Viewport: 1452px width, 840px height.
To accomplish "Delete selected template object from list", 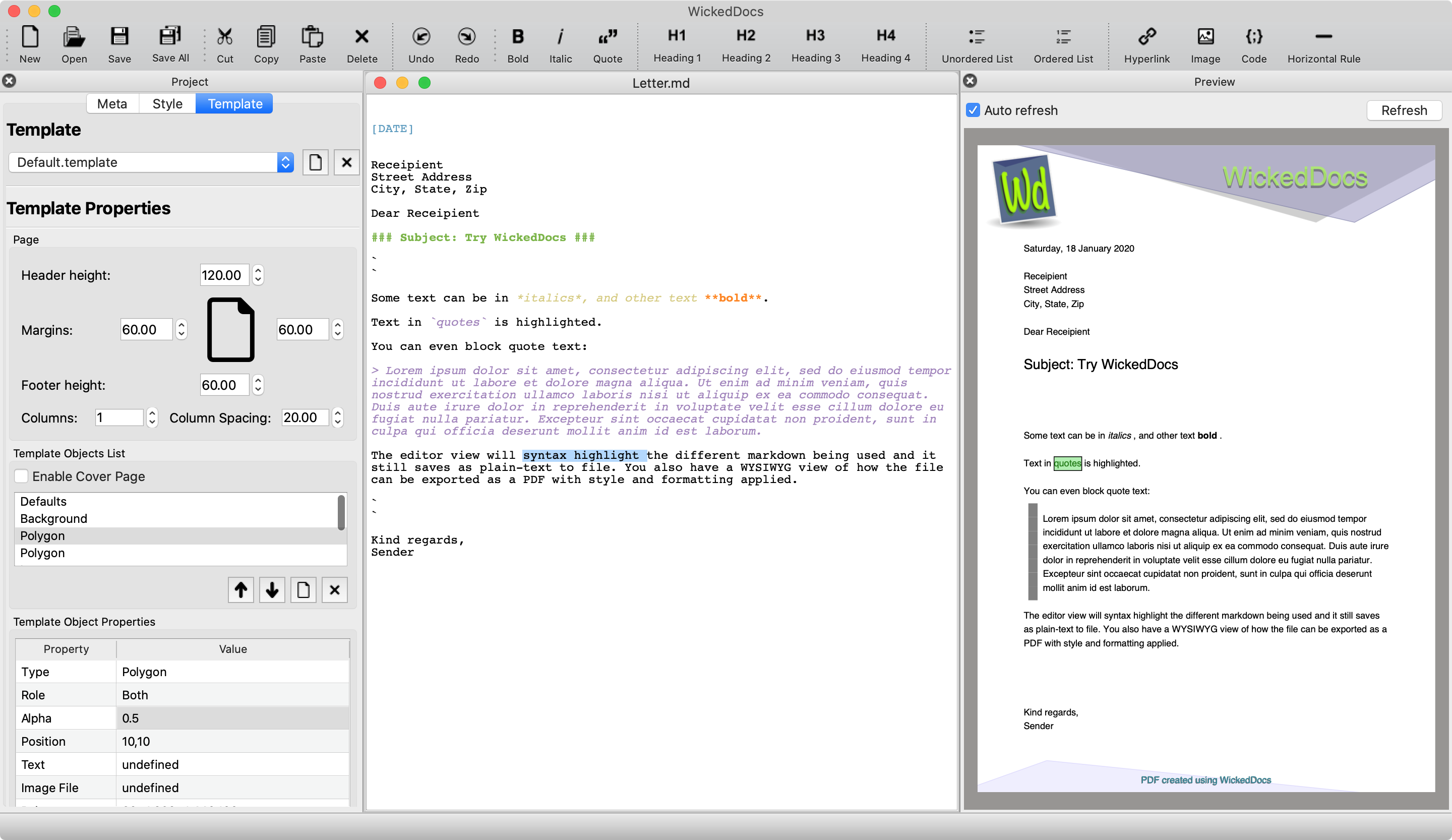I will click(335, 590).
